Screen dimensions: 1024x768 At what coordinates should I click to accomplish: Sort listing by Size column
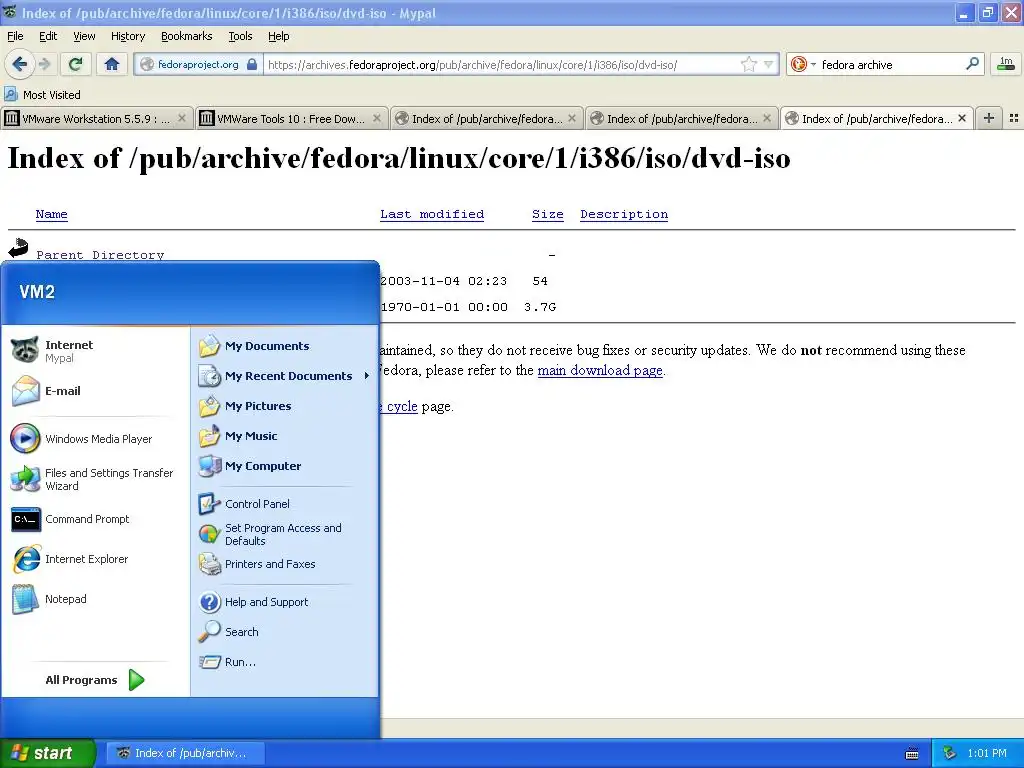[x=547, y=214]
